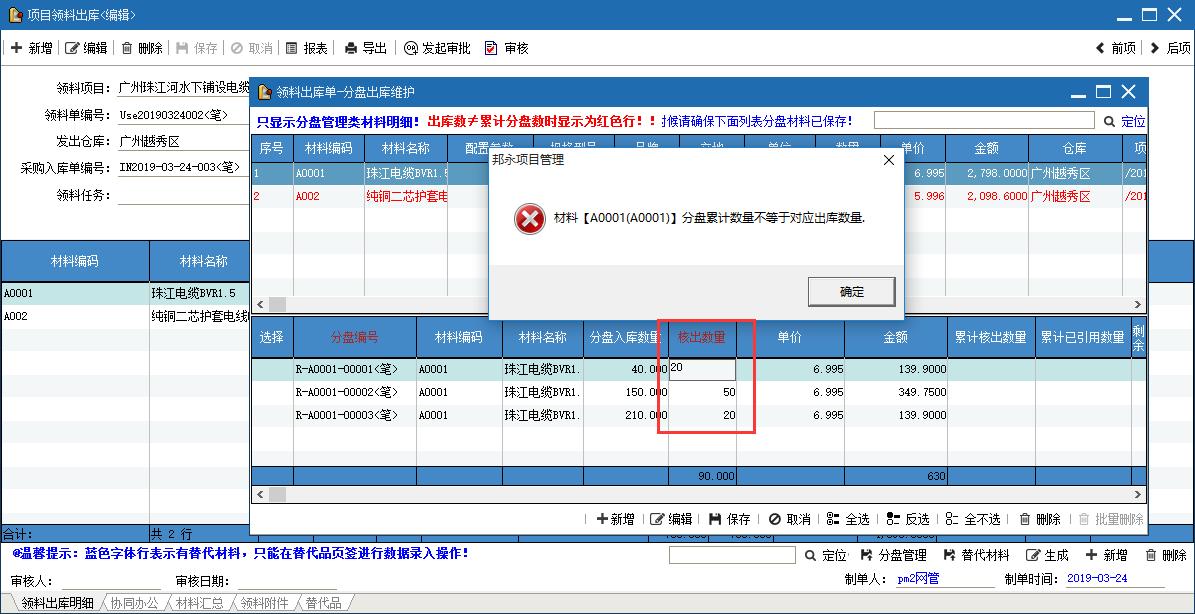Go to next record with 后项
The width and height of the screenshot is (1195, 614).
(1170, 48)
